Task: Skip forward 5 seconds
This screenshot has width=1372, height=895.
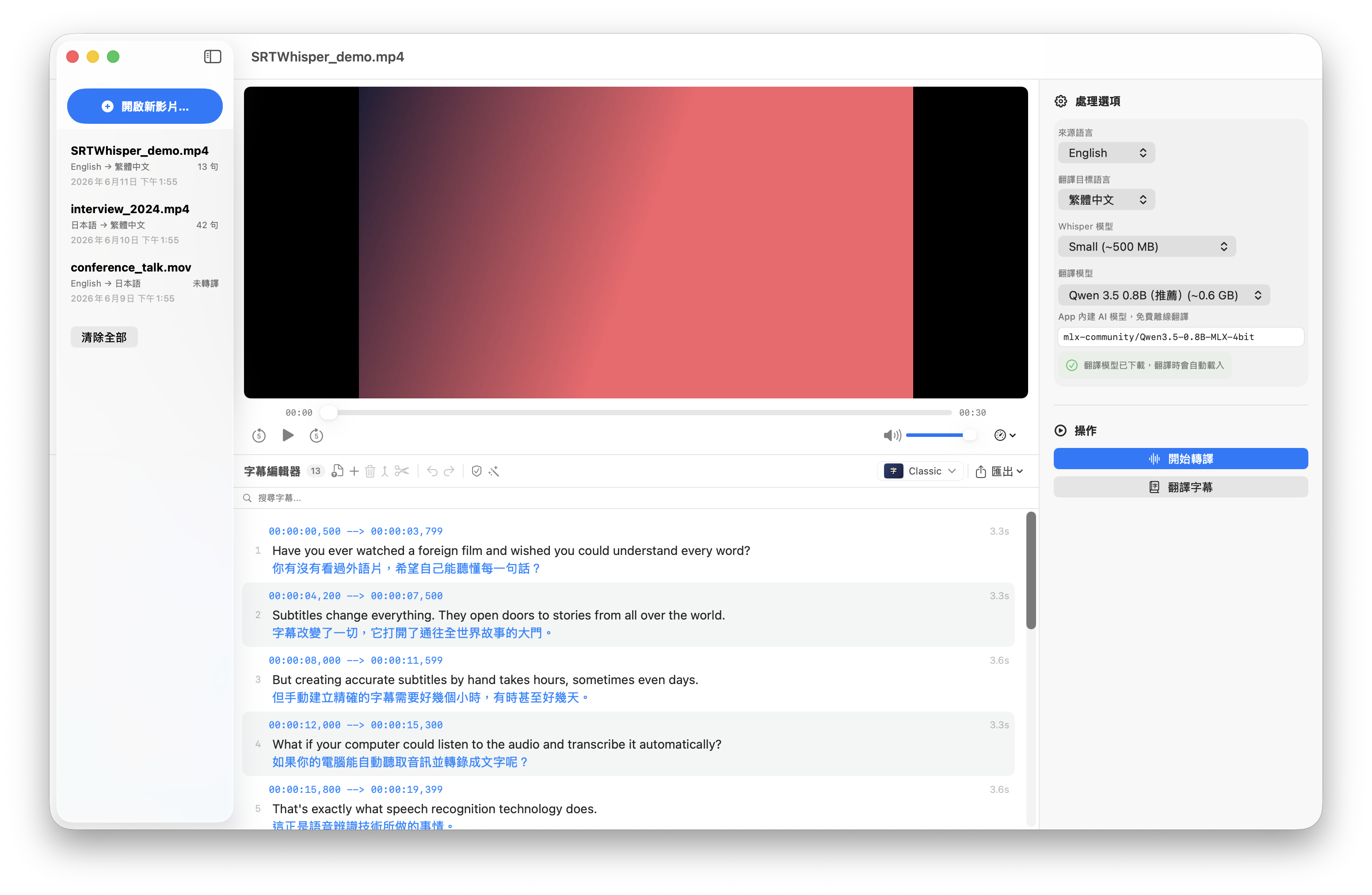Action: [x=316, y=436]
